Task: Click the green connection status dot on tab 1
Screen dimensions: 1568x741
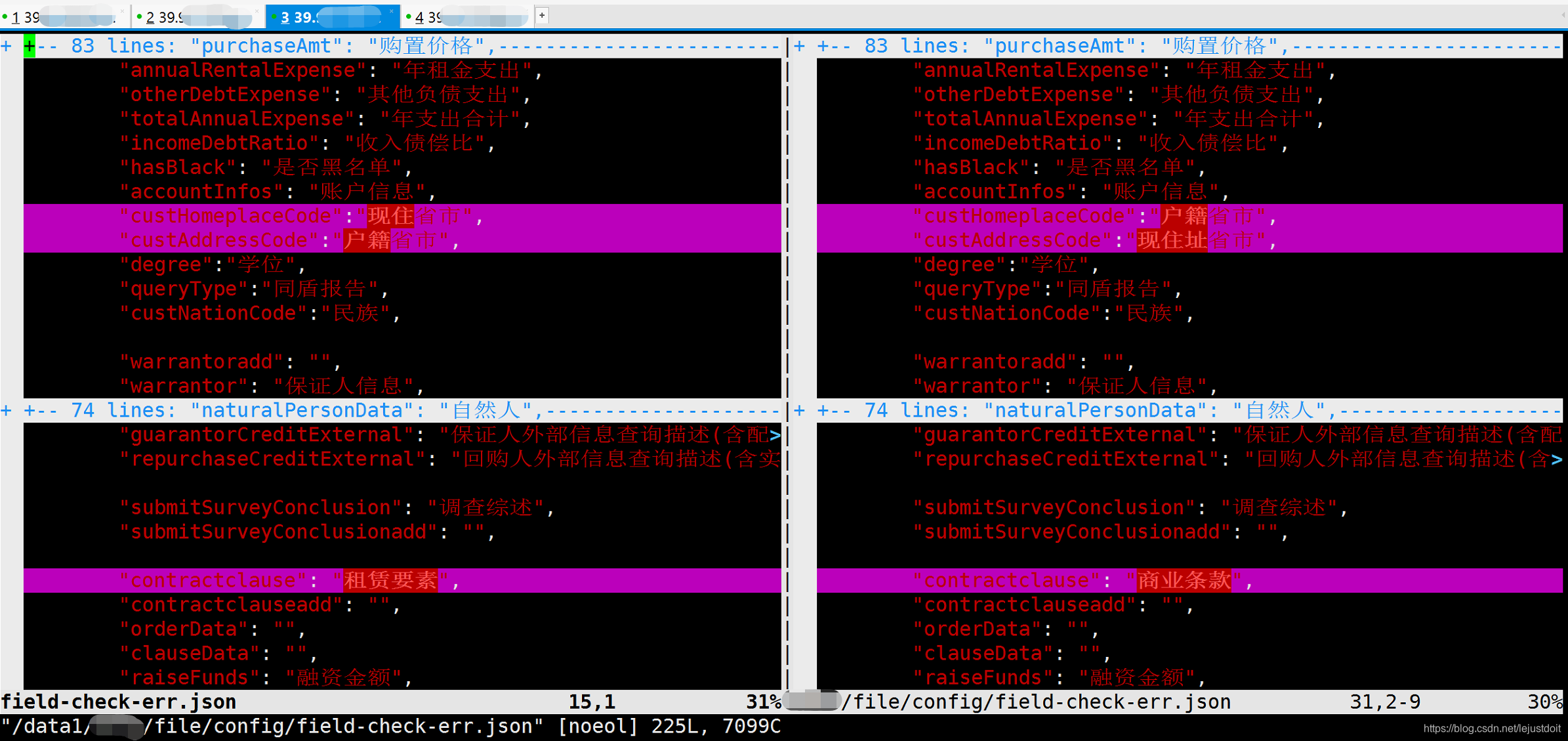Action: click(x=5, y=17)
